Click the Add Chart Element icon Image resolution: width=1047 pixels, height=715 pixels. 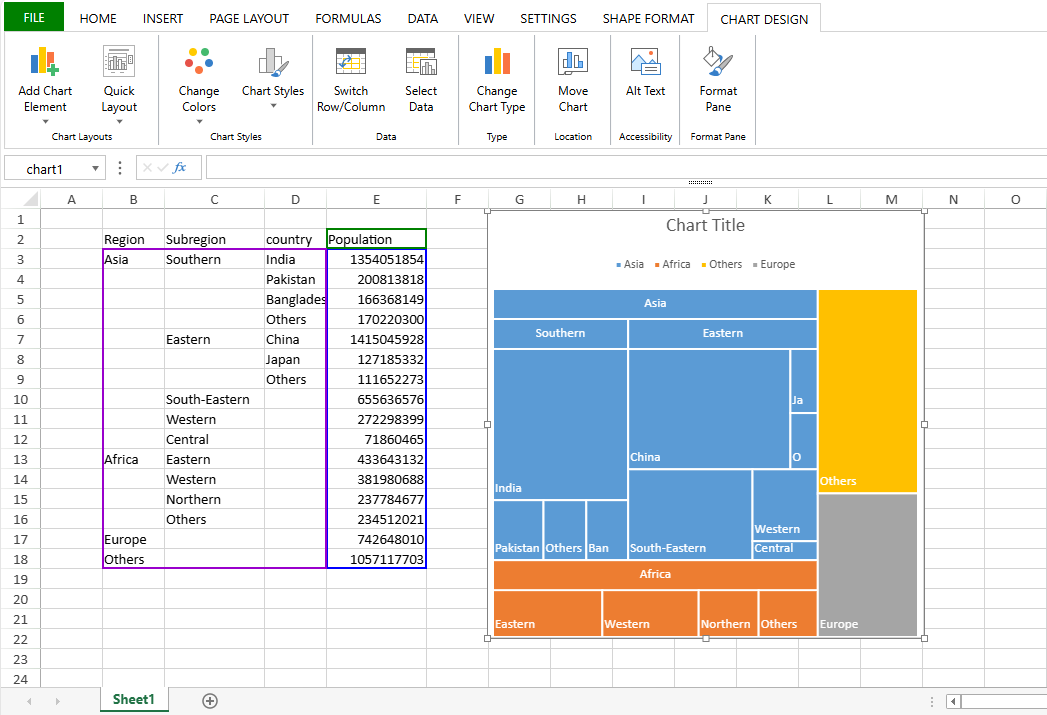(45, 61)
